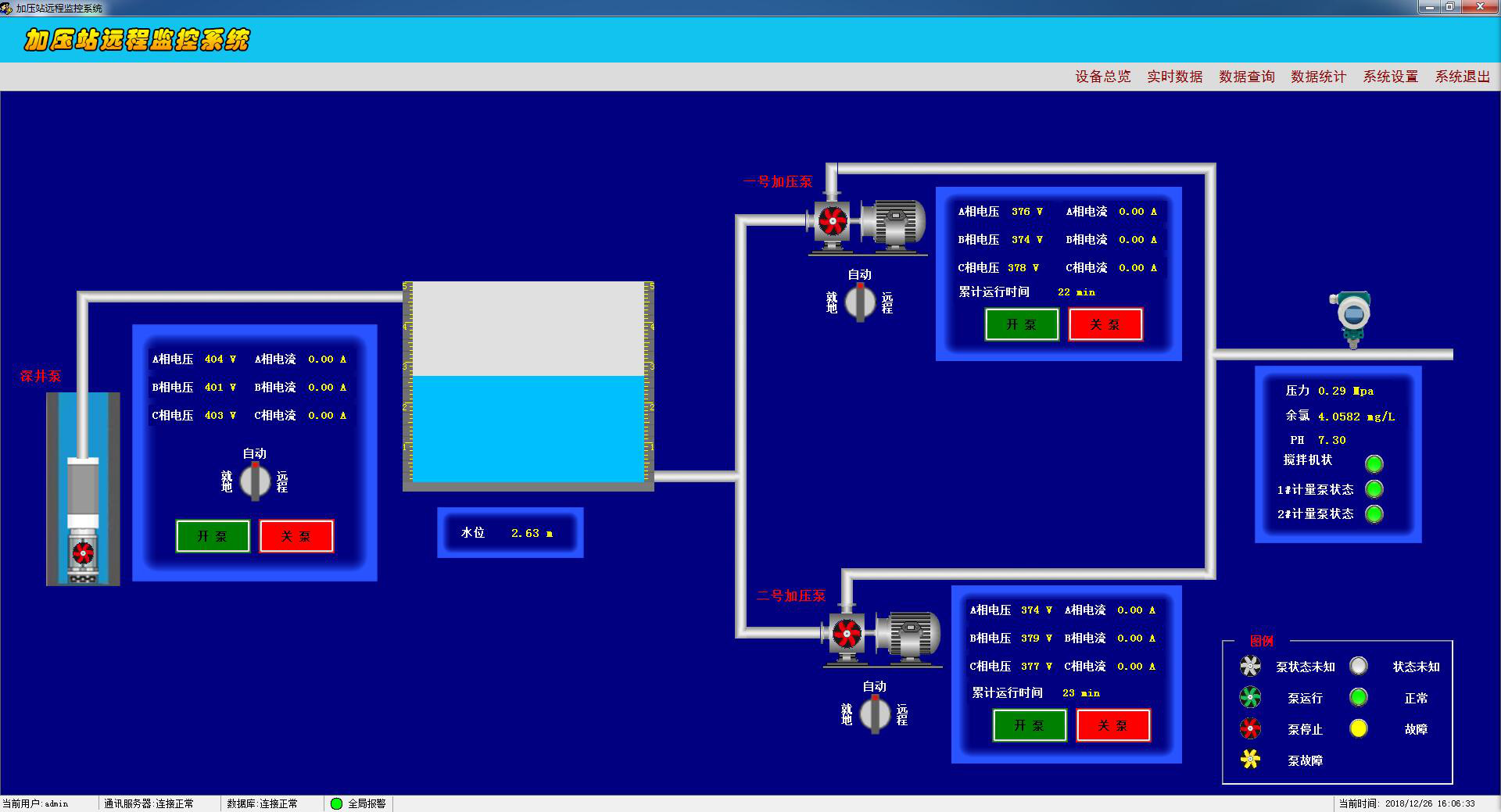
Task: Open the 数据统计 menu
Action: click(1318, 77)
